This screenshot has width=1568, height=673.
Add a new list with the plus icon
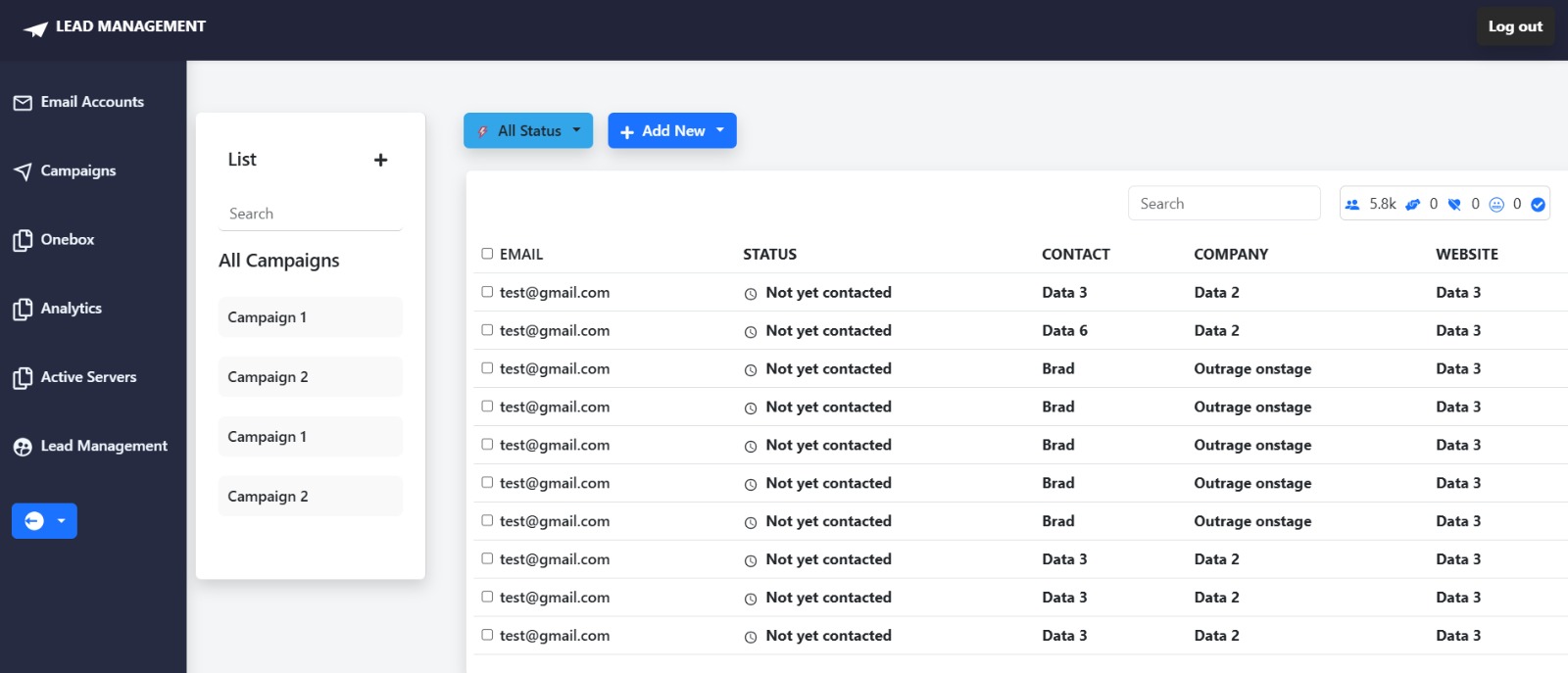click(x=381, y=160)
